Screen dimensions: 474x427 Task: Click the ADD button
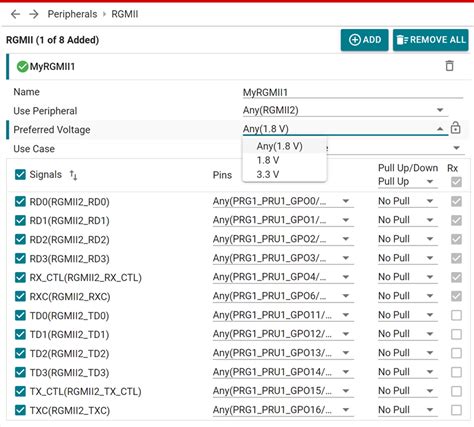[364, 40]
